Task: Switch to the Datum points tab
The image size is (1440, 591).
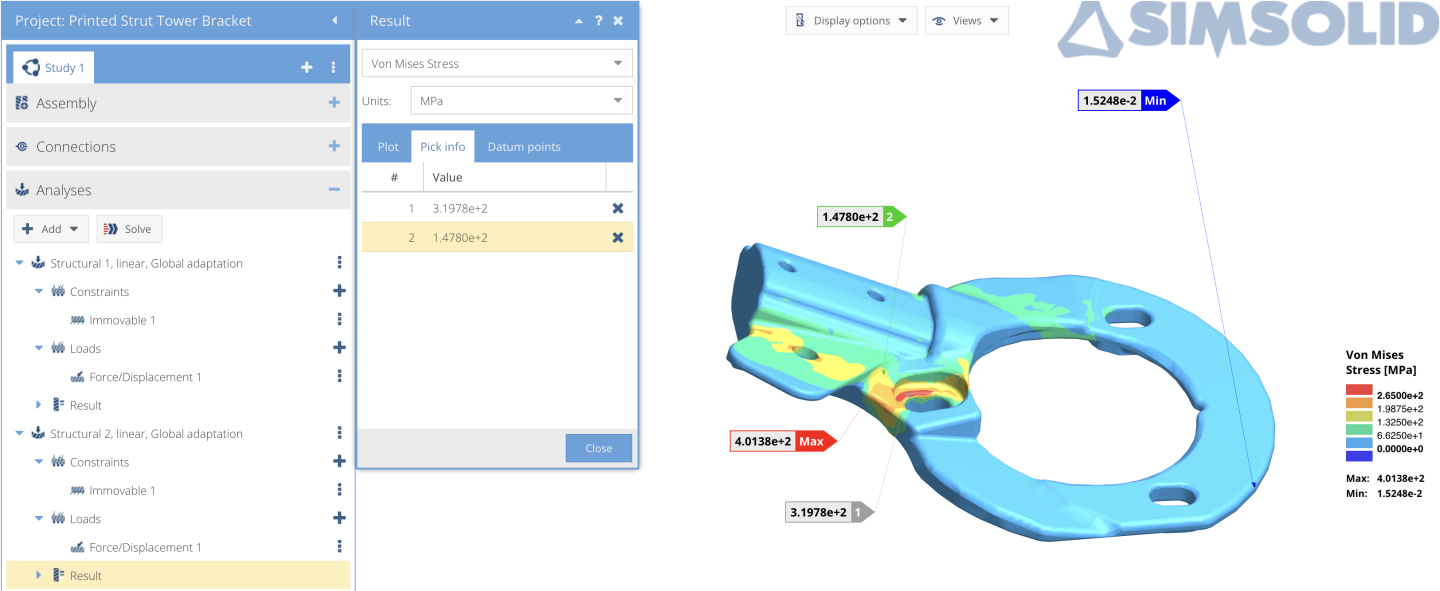Action: click(523, 147)
